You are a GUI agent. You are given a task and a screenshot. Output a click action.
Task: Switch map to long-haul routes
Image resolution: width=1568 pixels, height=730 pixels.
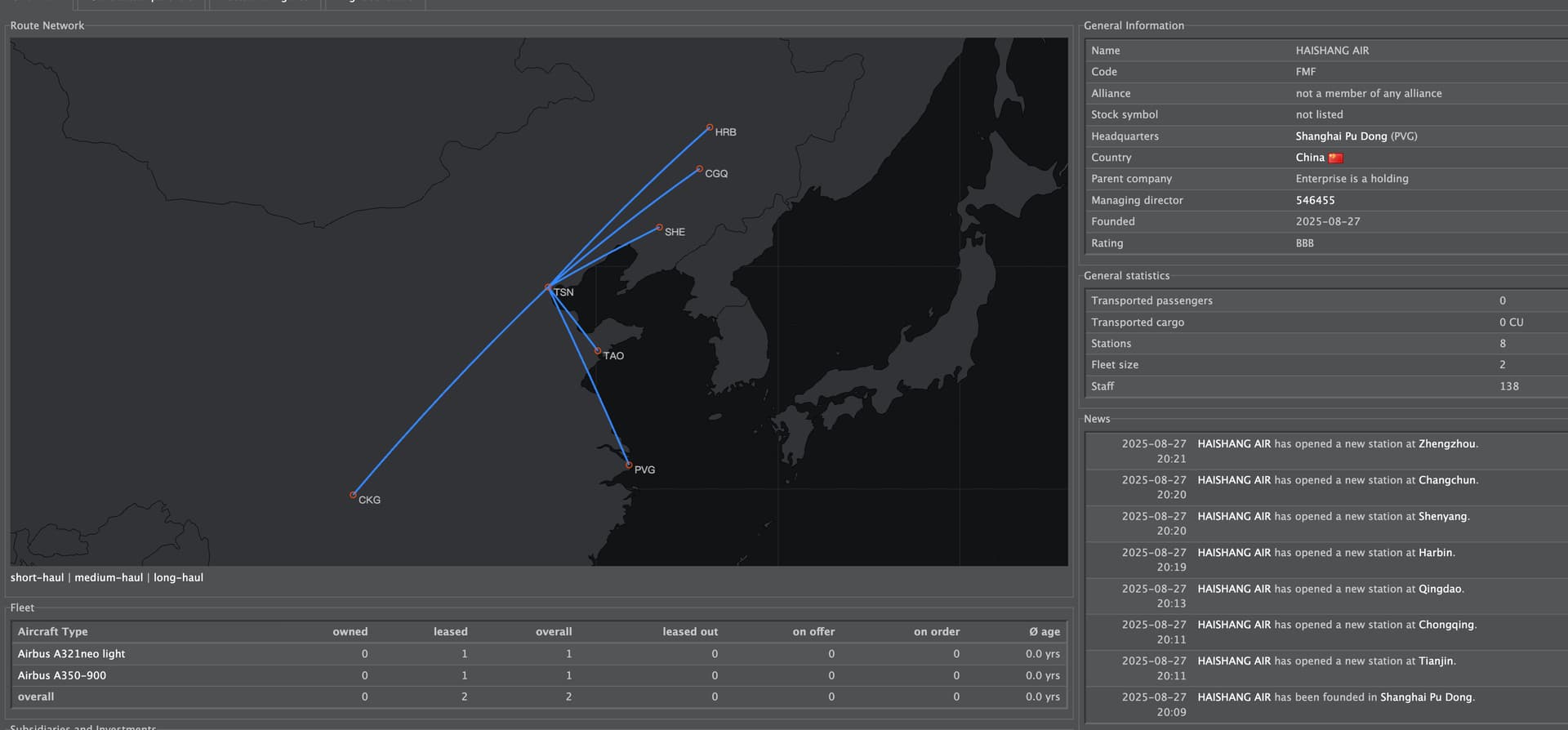178,577
